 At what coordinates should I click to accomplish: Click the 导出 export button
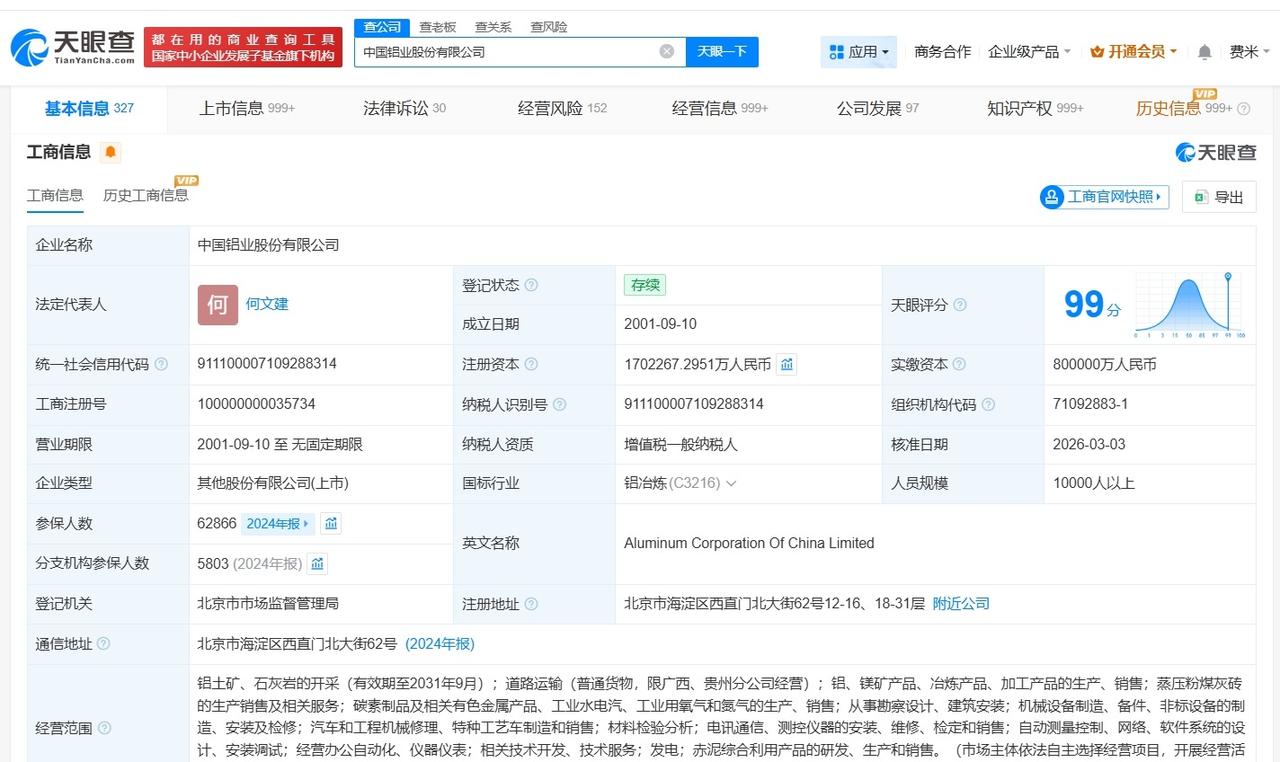point(1219,197)
